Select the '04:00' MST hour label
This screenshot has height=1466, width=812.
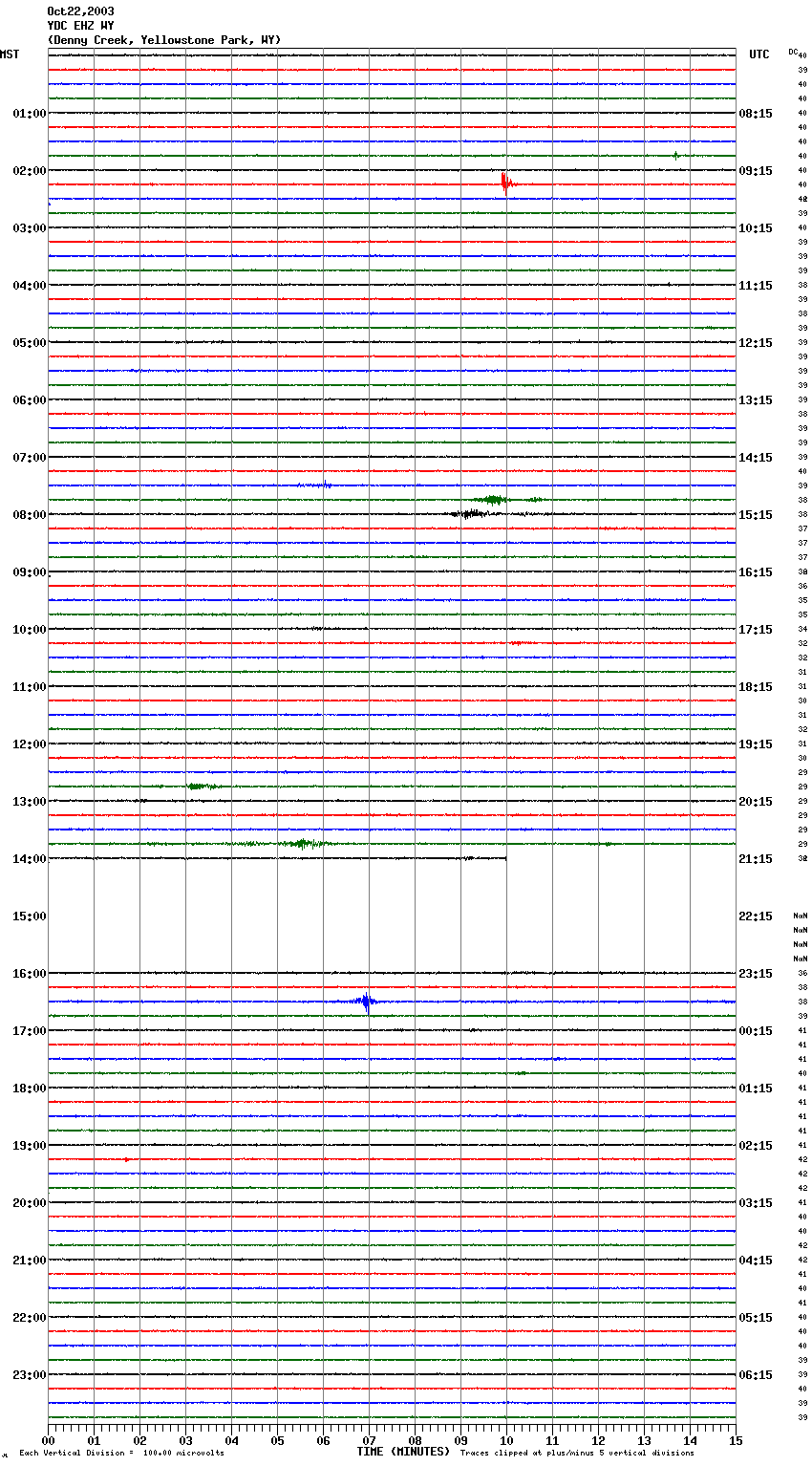coord(30,285)
